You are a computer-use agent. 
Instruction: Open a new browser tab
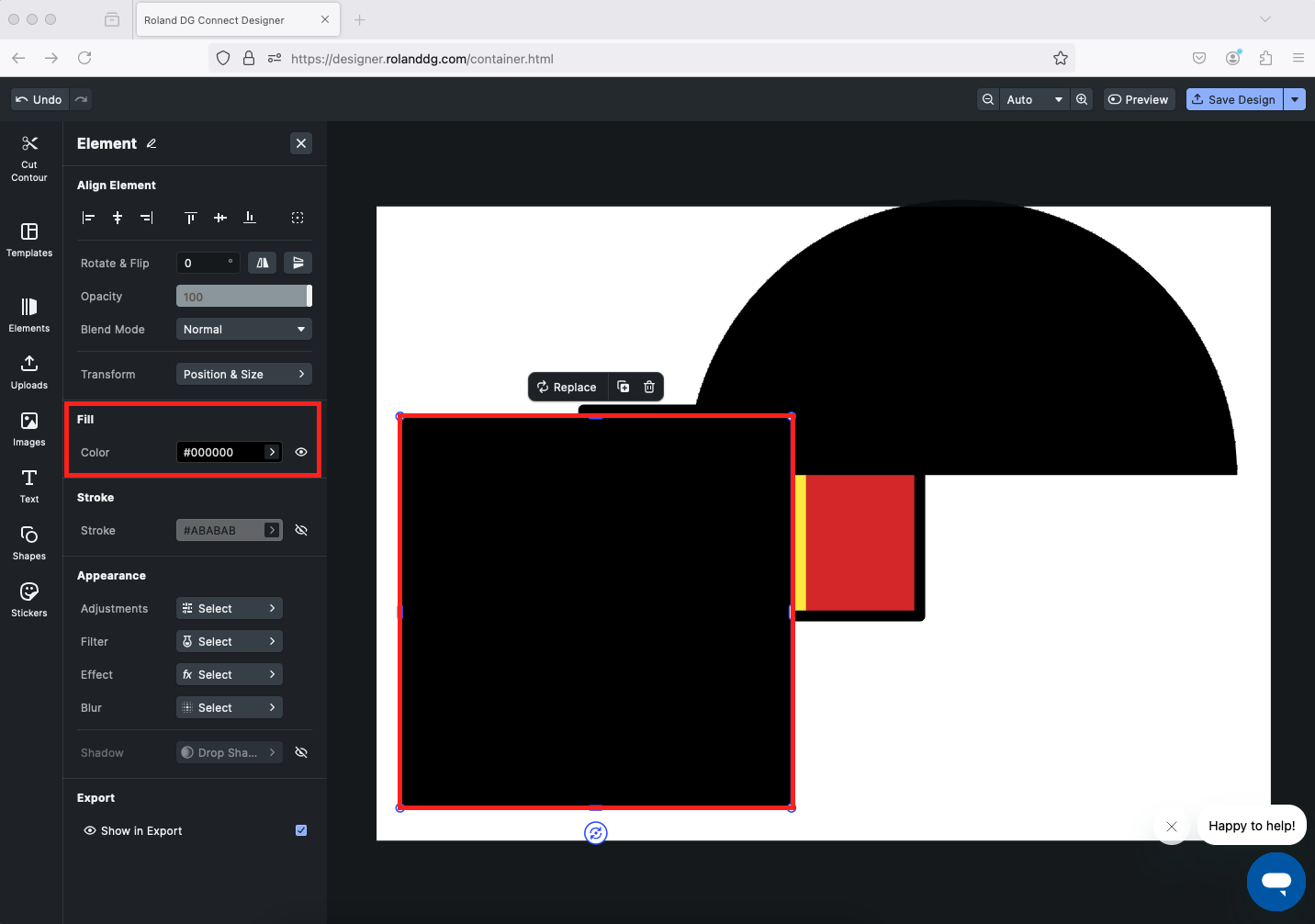click(x=360, y=19)
